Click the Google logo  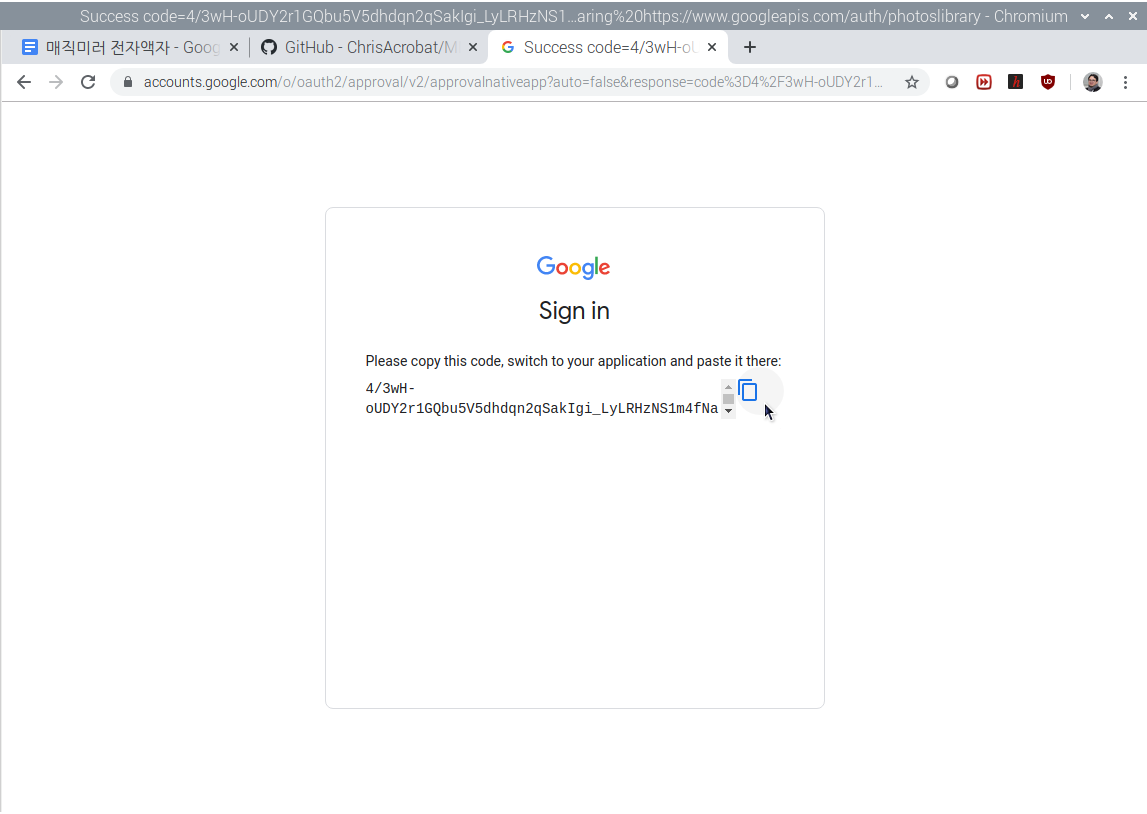click(x=574, y=267)
